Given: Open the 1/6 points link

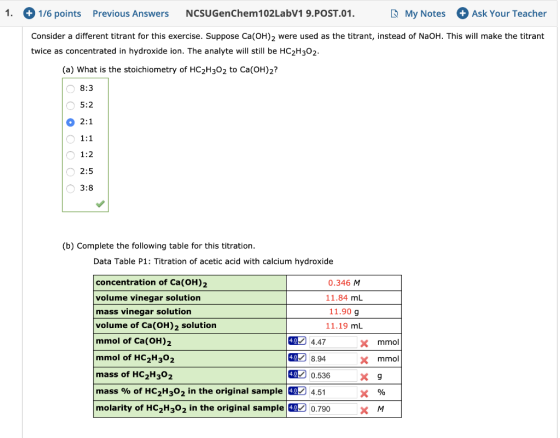Looking at the screenshot, I should coord(60,14).
